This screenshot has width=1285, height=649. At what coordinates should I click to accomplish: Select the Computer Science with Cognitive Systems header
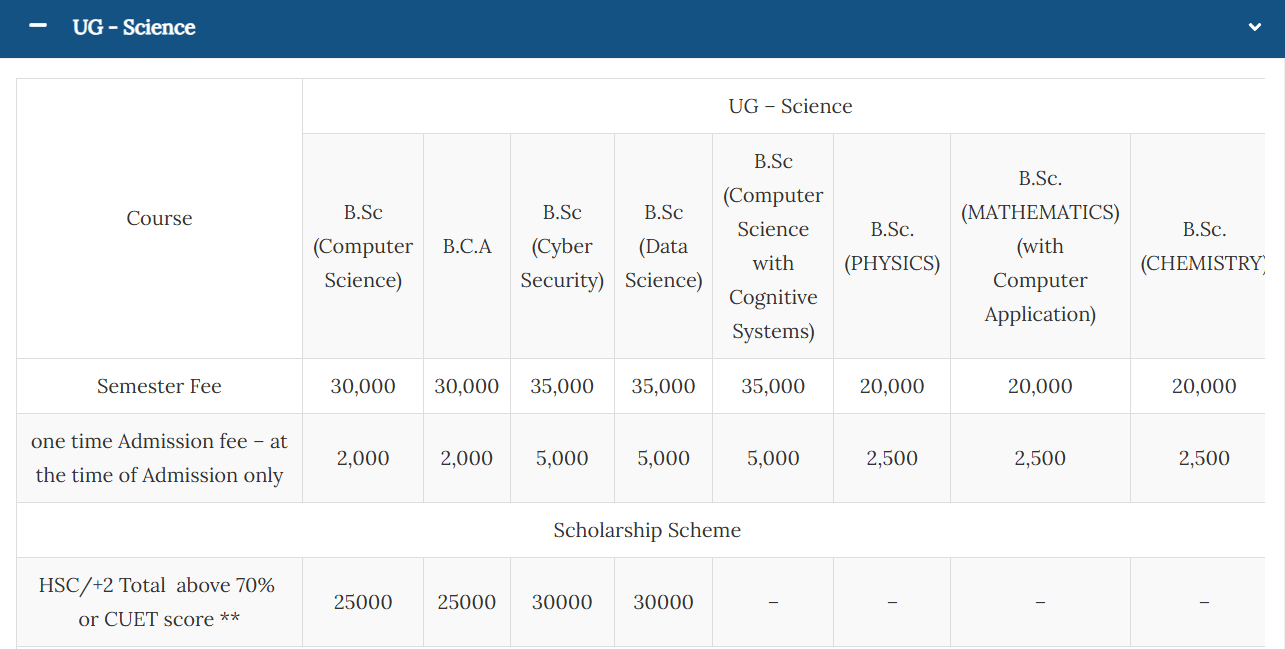(773, 246)
